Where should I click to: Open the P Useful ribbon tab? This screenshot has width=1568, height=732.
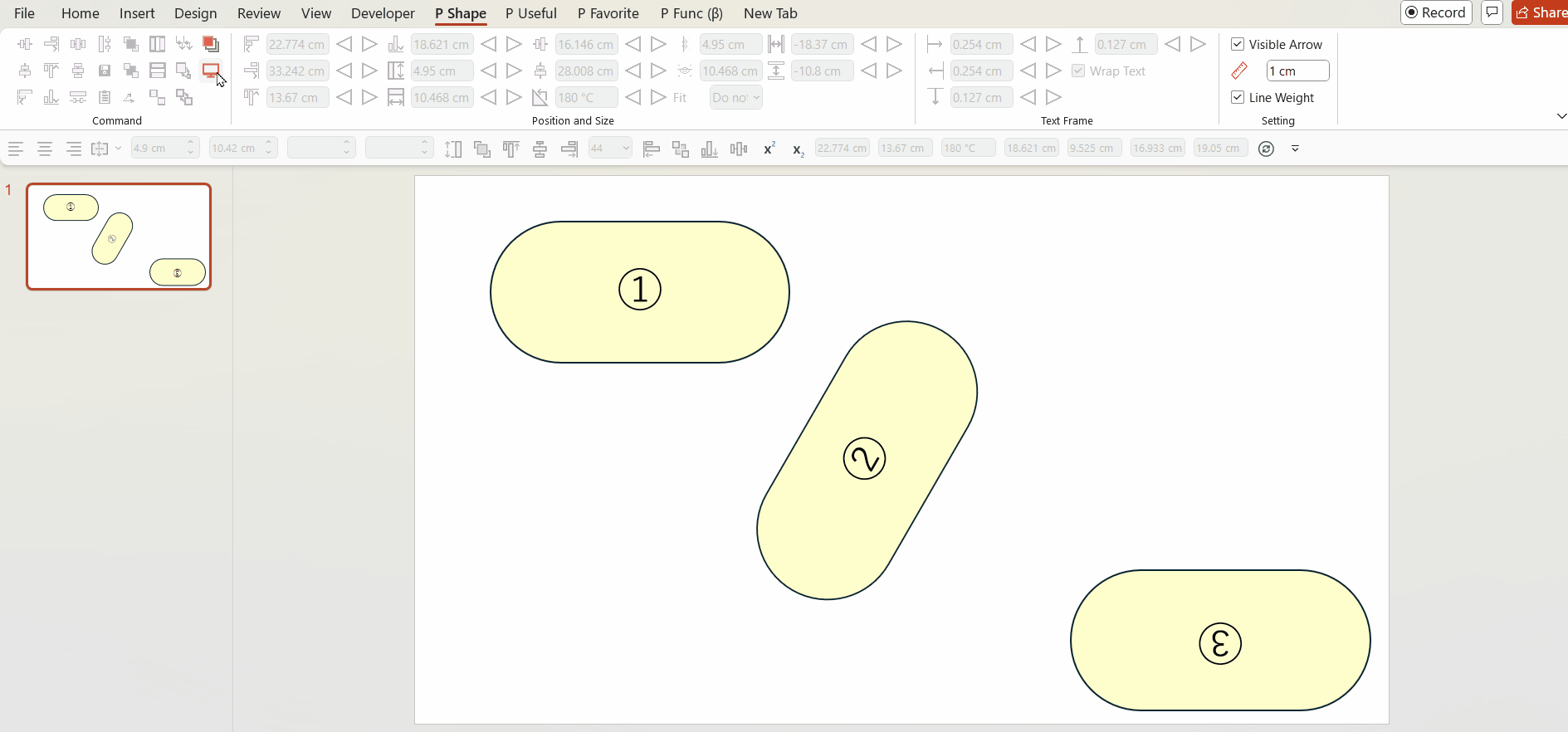tap(530, 13)
